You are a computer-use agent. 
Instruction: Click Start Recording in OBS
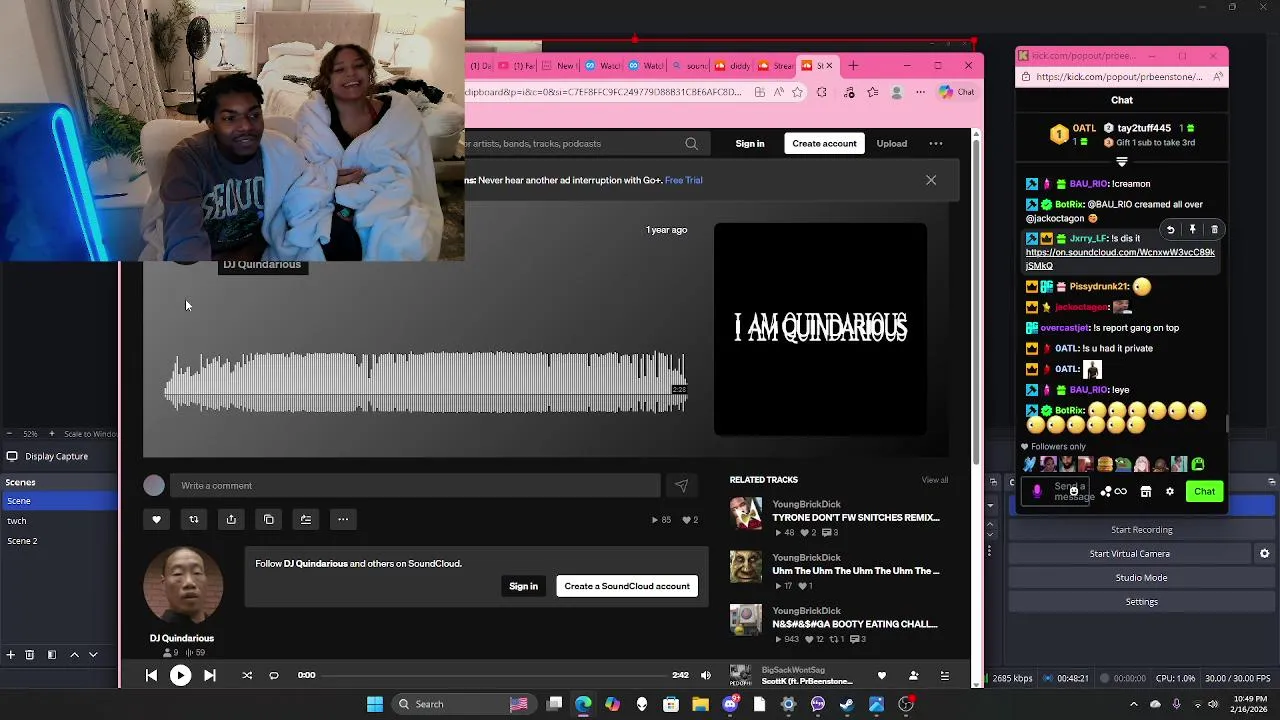click(1141, 530)
